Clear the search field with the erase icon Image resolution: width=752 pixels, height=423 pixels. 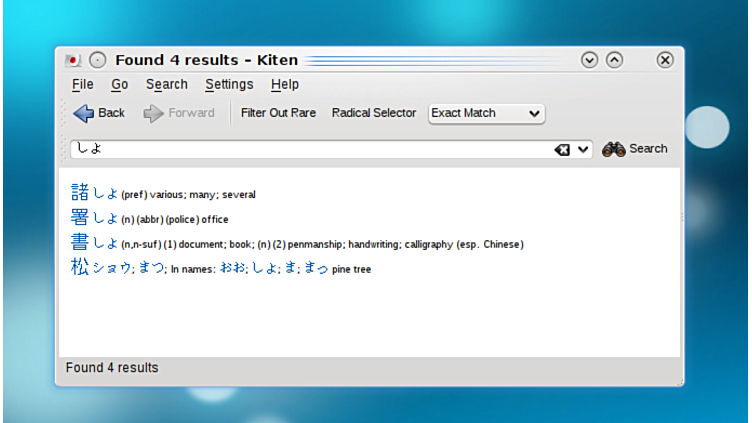tap(562, 149)
